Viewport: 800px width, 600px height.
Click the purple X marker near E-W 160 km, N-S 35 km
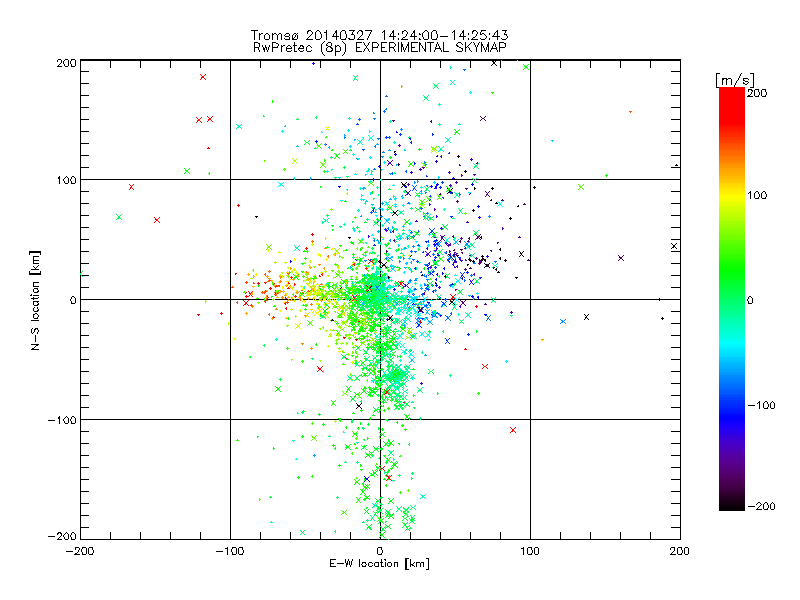click(x=621, y=258)
